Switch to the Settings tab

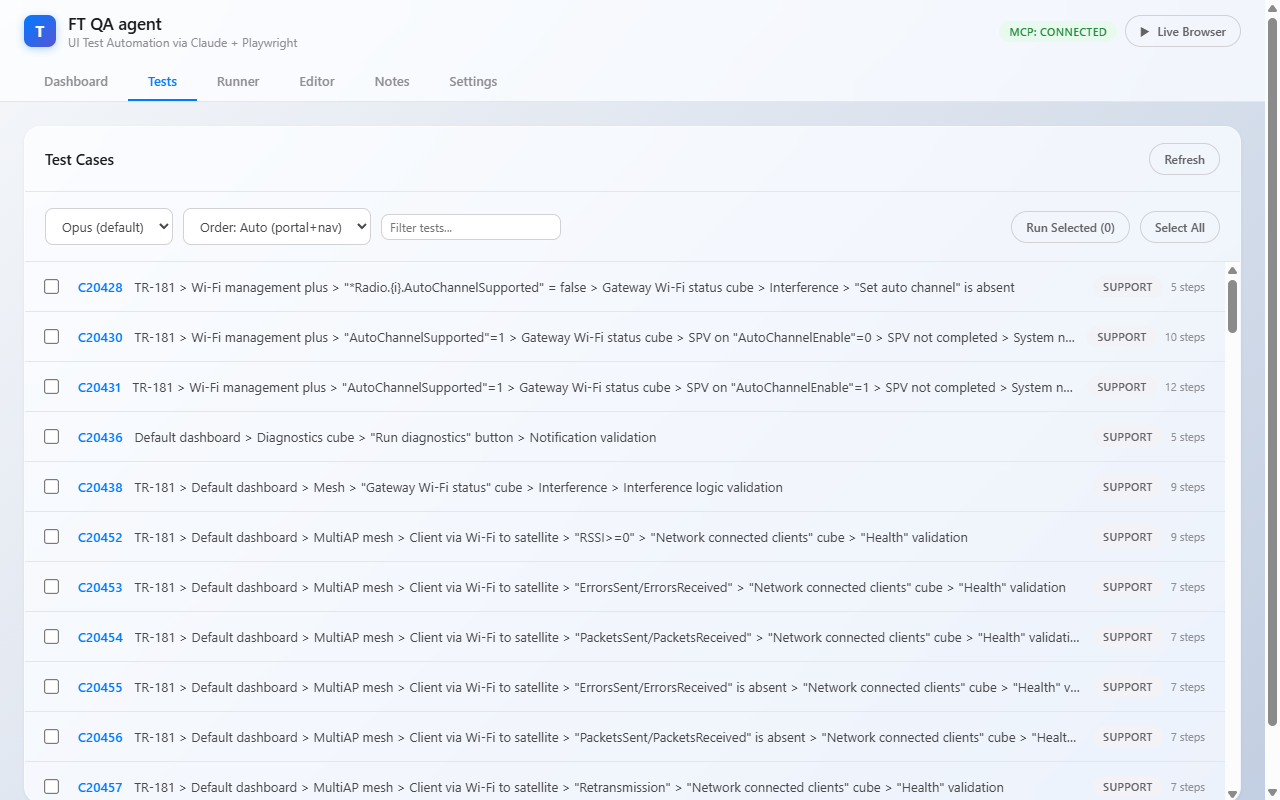click(473, 82)
